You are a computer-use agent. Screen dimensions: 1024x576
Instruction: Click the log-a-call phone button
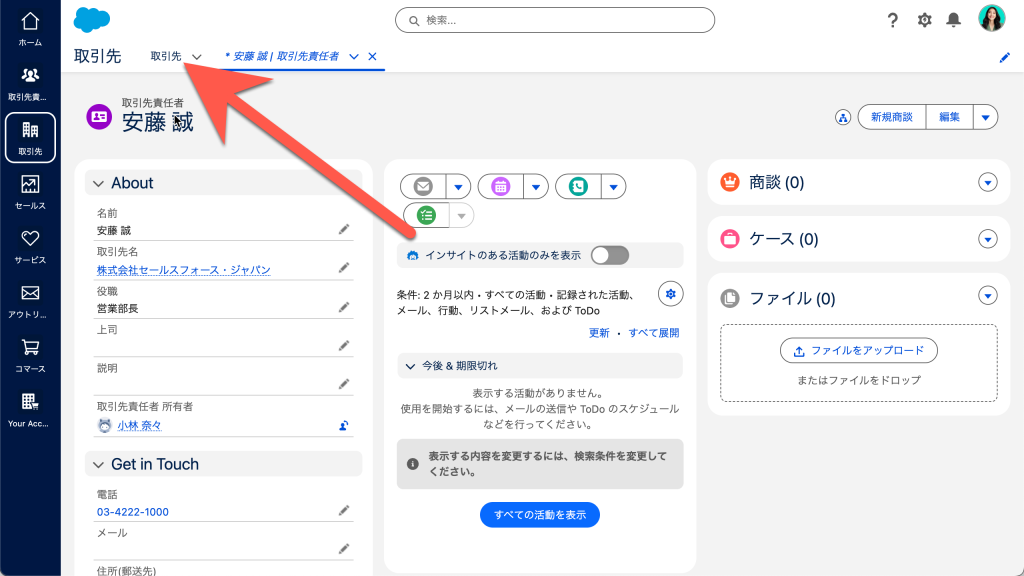[x=578, y=187]
